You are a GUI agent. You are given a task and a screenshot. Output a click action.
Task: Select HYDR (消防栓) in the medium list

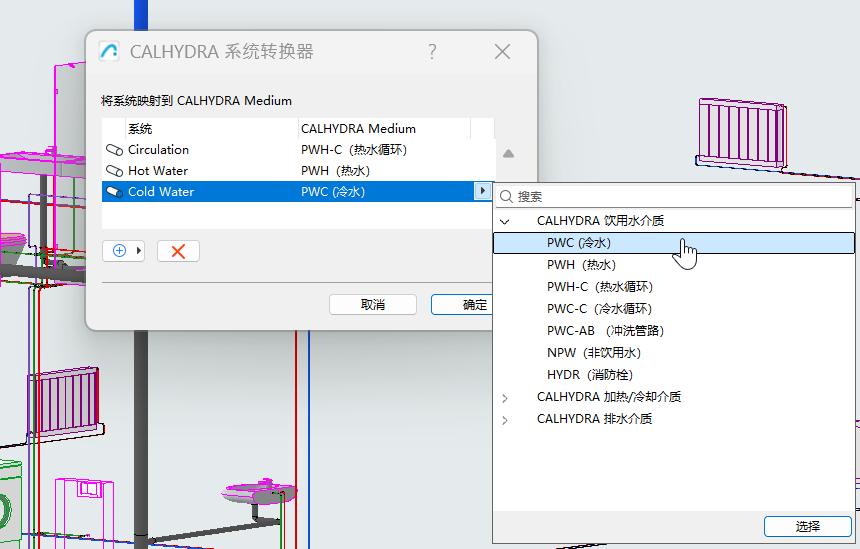tap(674, 375)
